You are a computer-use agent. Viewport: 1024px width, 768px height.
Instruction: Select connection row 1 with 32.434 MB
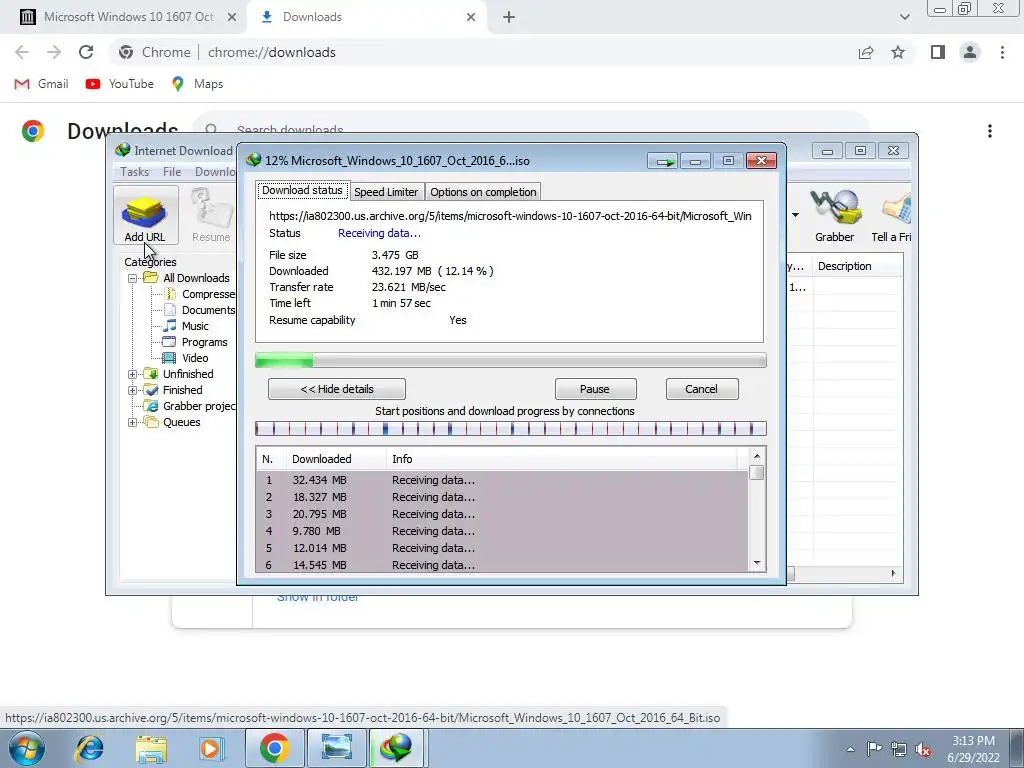click(503, 480)
